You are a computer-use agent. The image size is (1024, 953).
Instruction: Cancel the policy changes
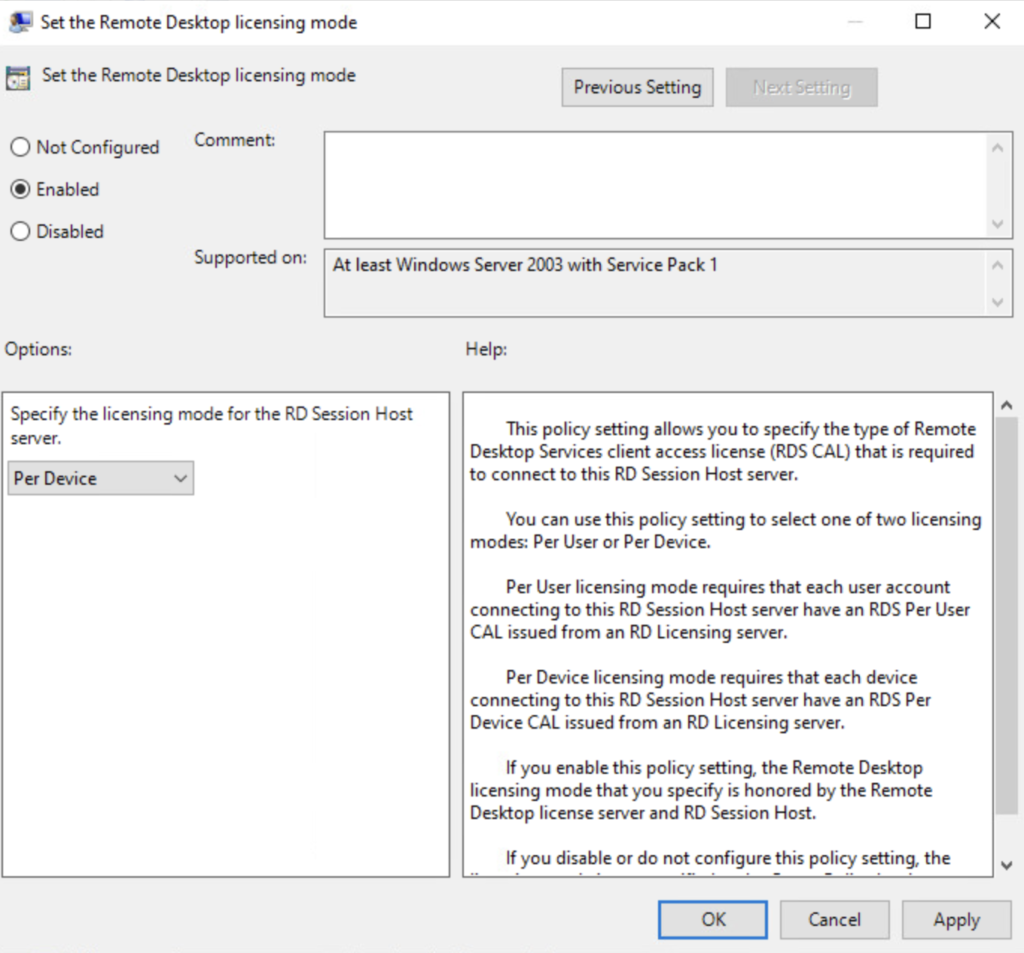[834, 919]
